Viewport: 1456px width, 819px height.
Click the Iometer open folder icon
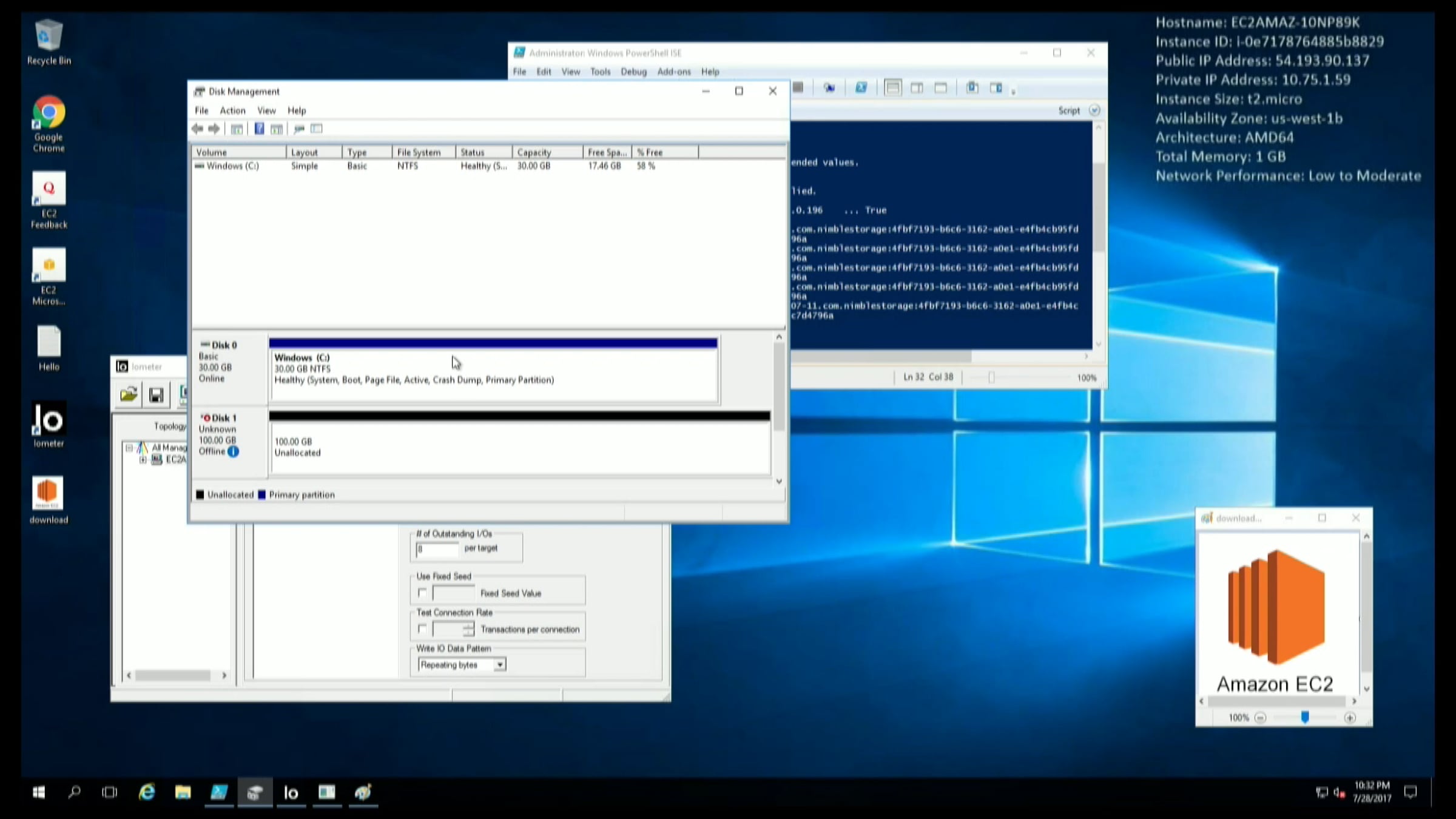point(129,395)
